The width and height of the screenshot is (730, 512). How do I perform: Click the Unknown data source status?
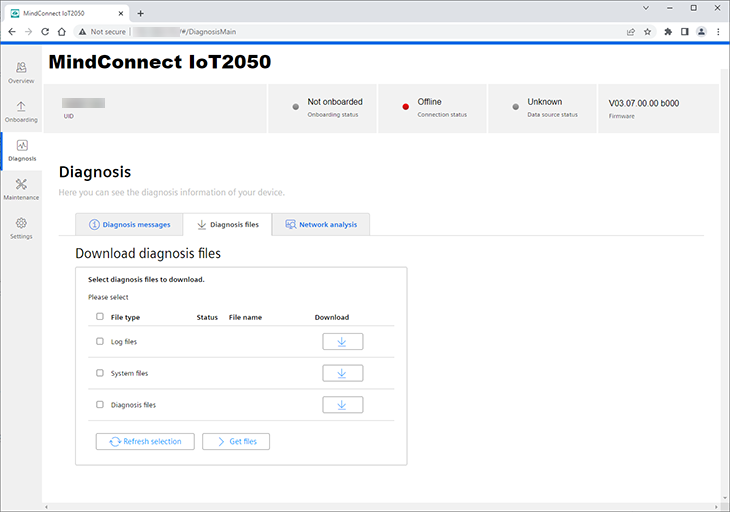point(545,101)
